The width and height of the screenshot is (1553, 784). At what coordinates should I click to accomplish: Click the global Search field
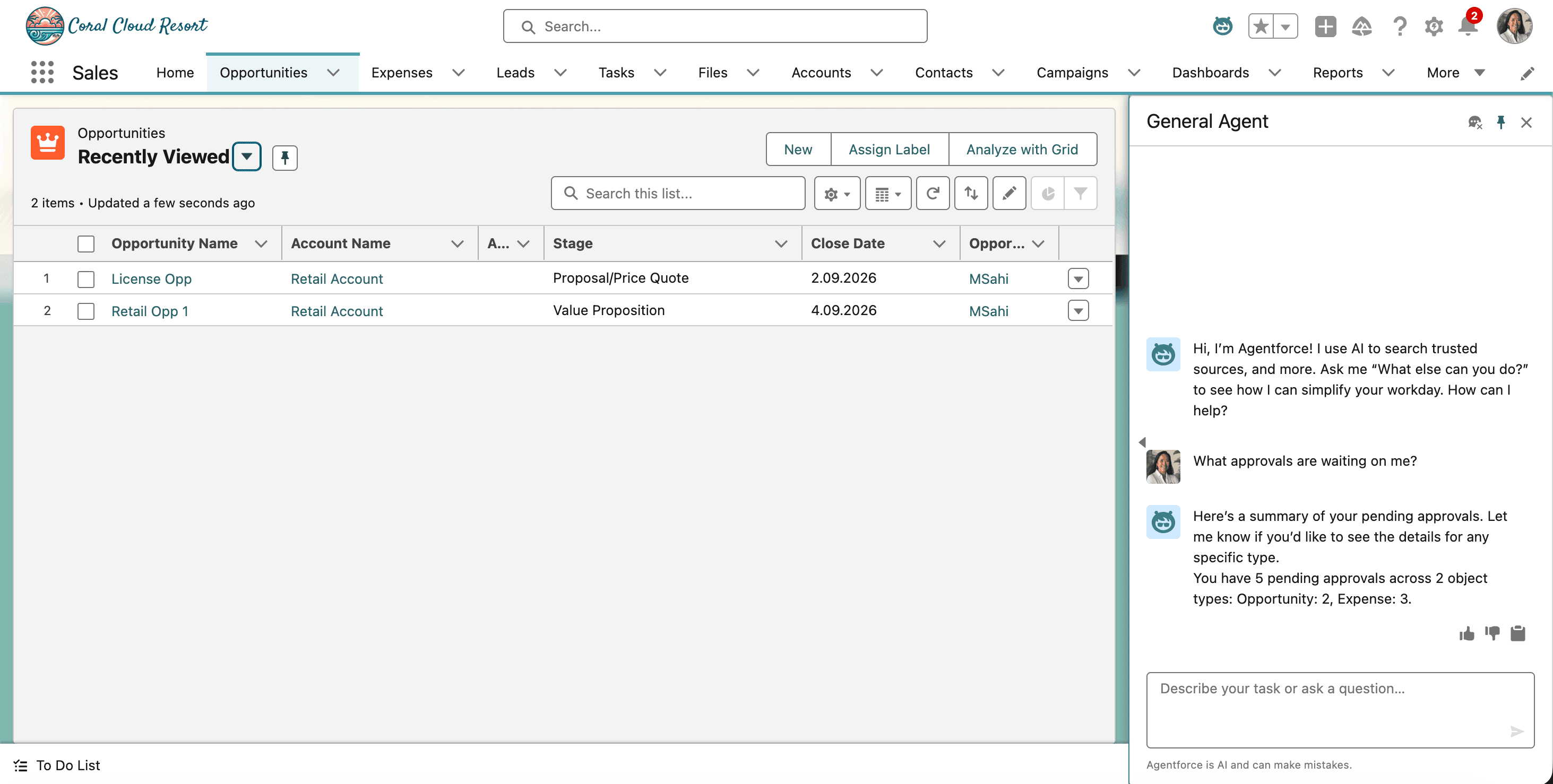715,26
